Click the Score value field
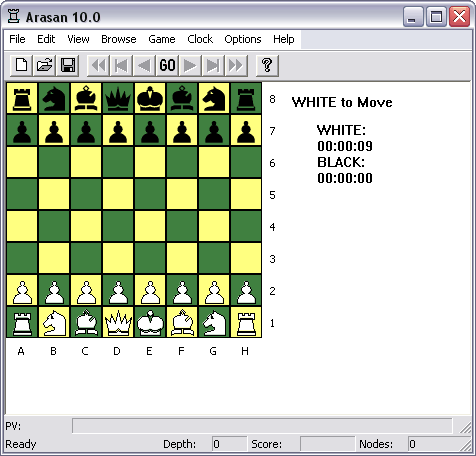Screen dimensions: 476x456 coord(327,444)
